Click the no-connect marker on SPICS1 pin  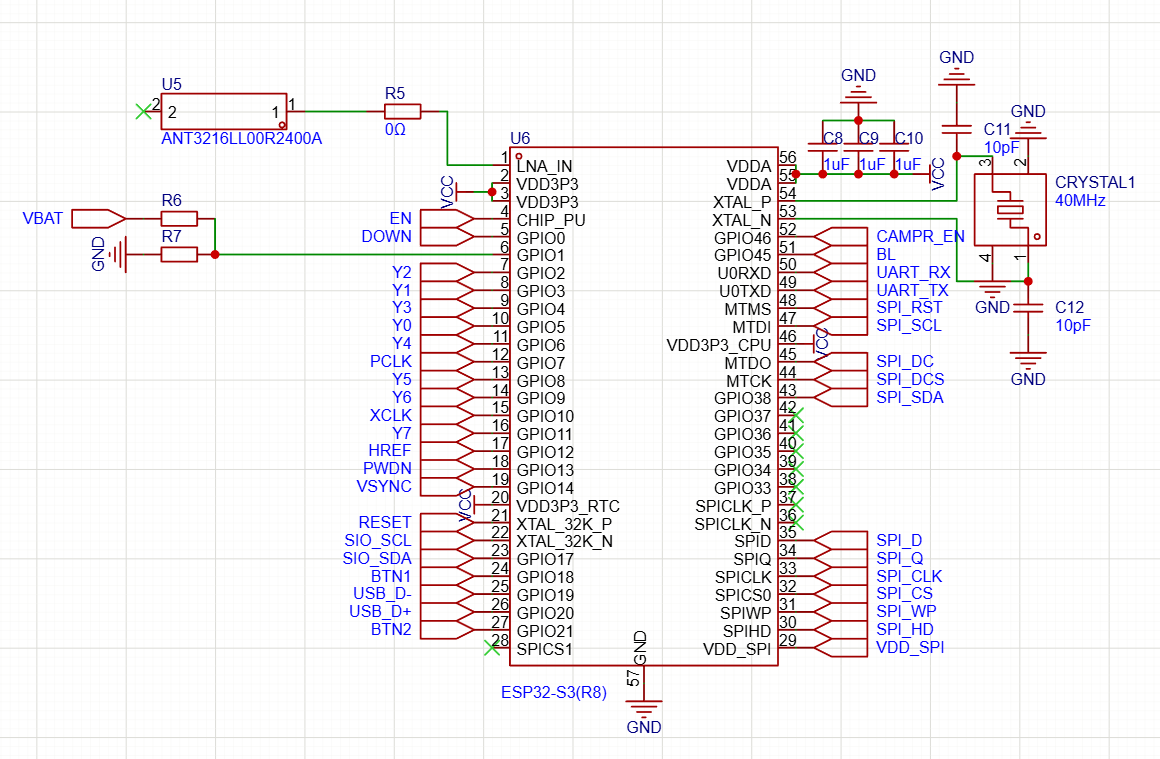pos(491,647)
